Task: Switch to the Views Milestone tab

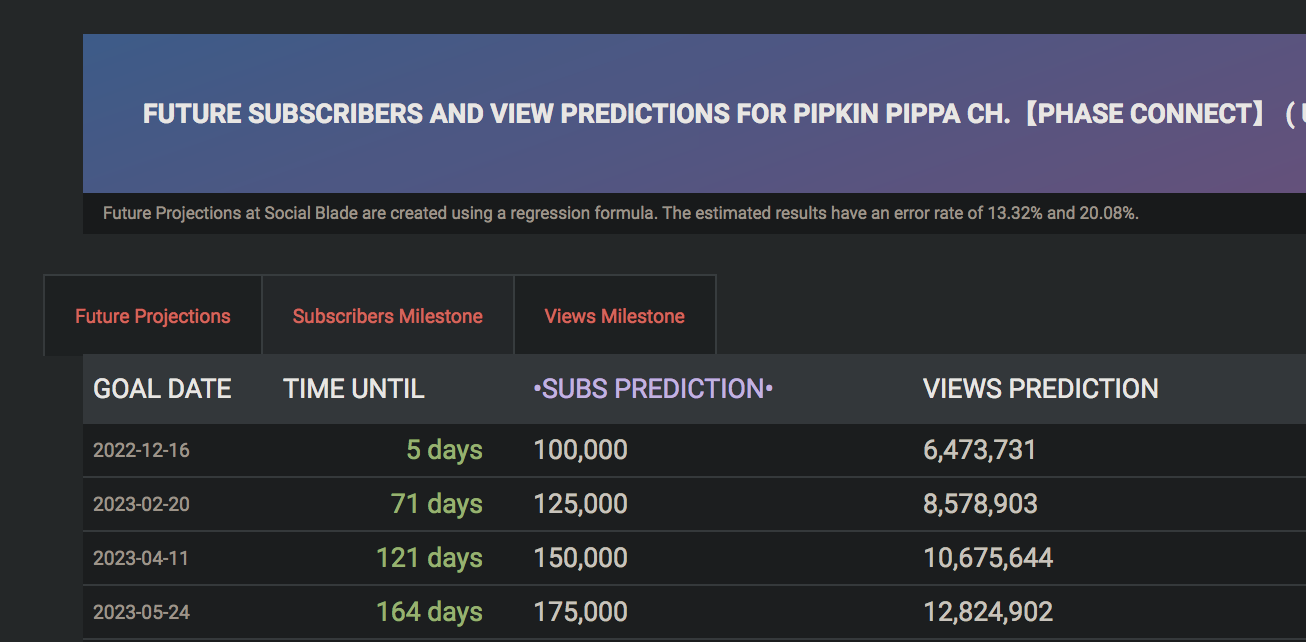Action: (x=615, y=316)
